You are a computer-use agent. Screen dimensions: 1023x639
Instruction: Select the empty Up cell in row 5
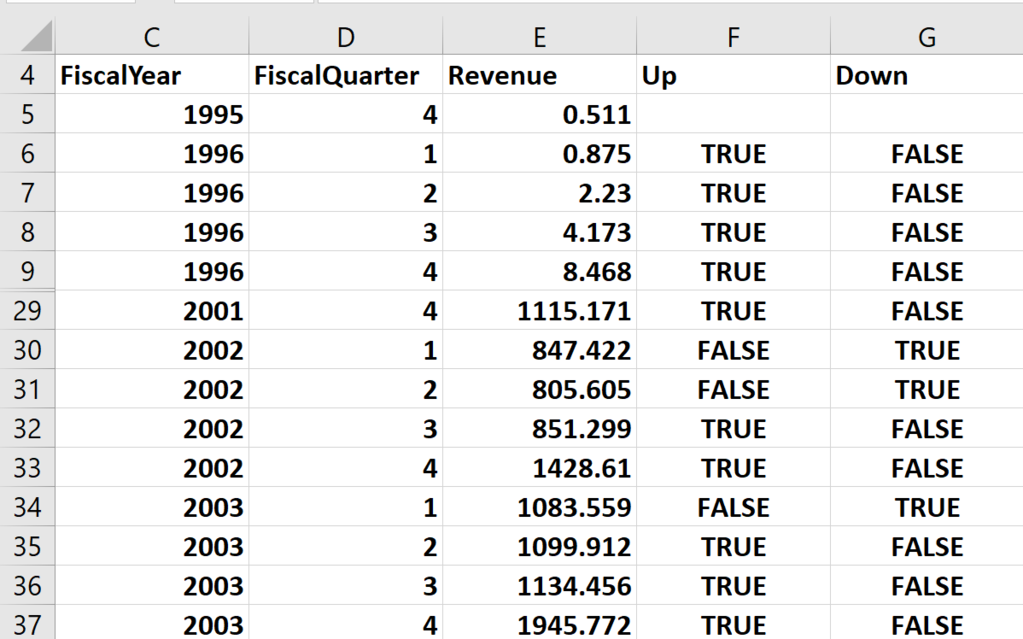733,114
